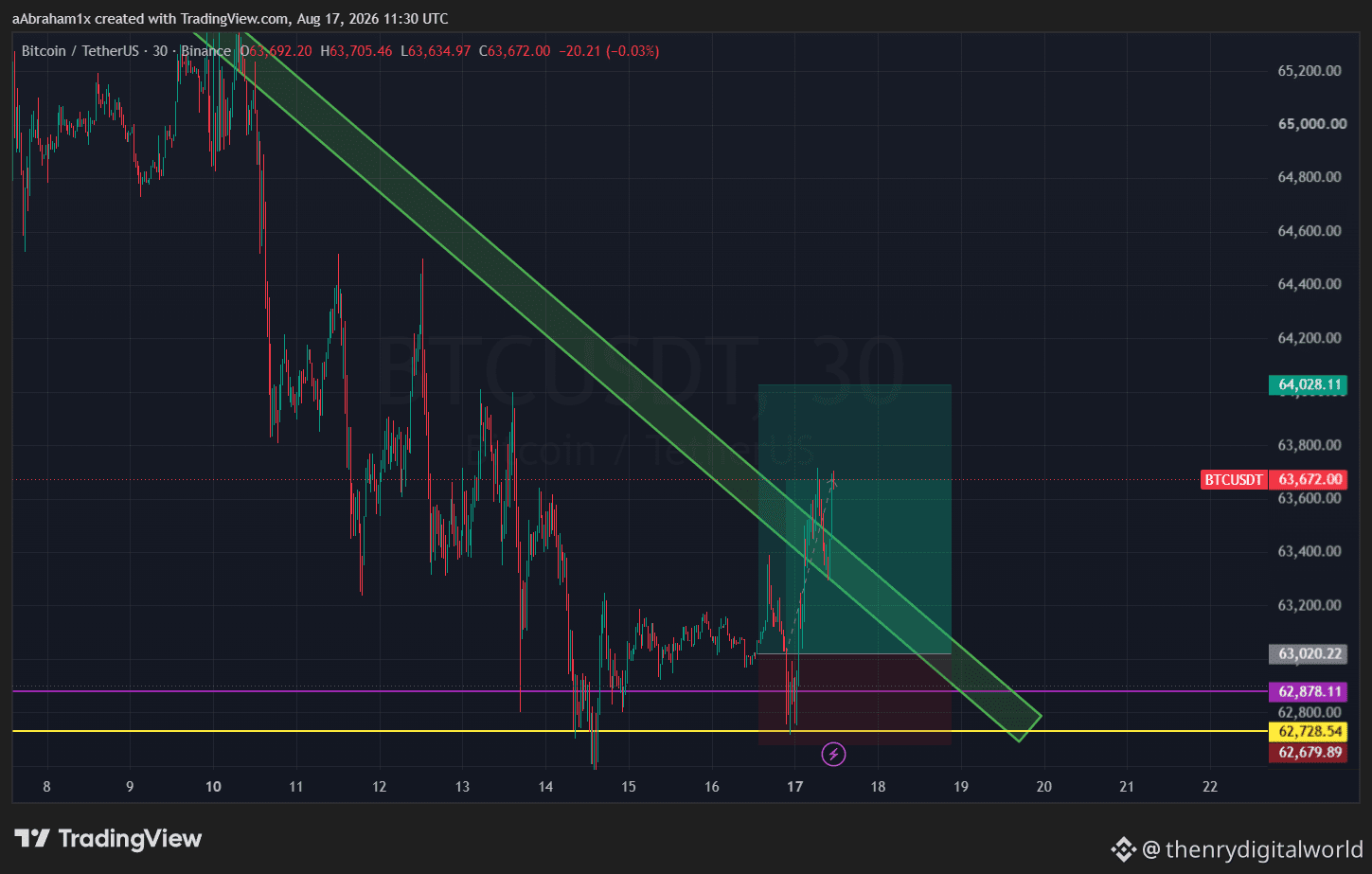Image resolution: width=1372 pixels, height=874 pixels.
Task: Click the 65,000.00 price axis label
Action: [x=1311, y=124]
